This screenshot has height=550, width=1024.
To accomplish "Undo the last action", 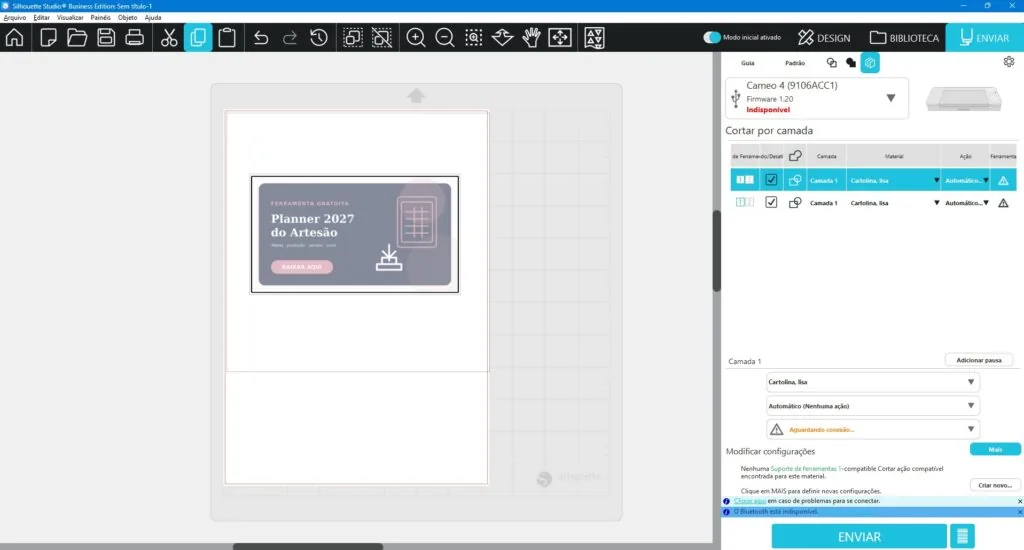I will tap(261, 37).
